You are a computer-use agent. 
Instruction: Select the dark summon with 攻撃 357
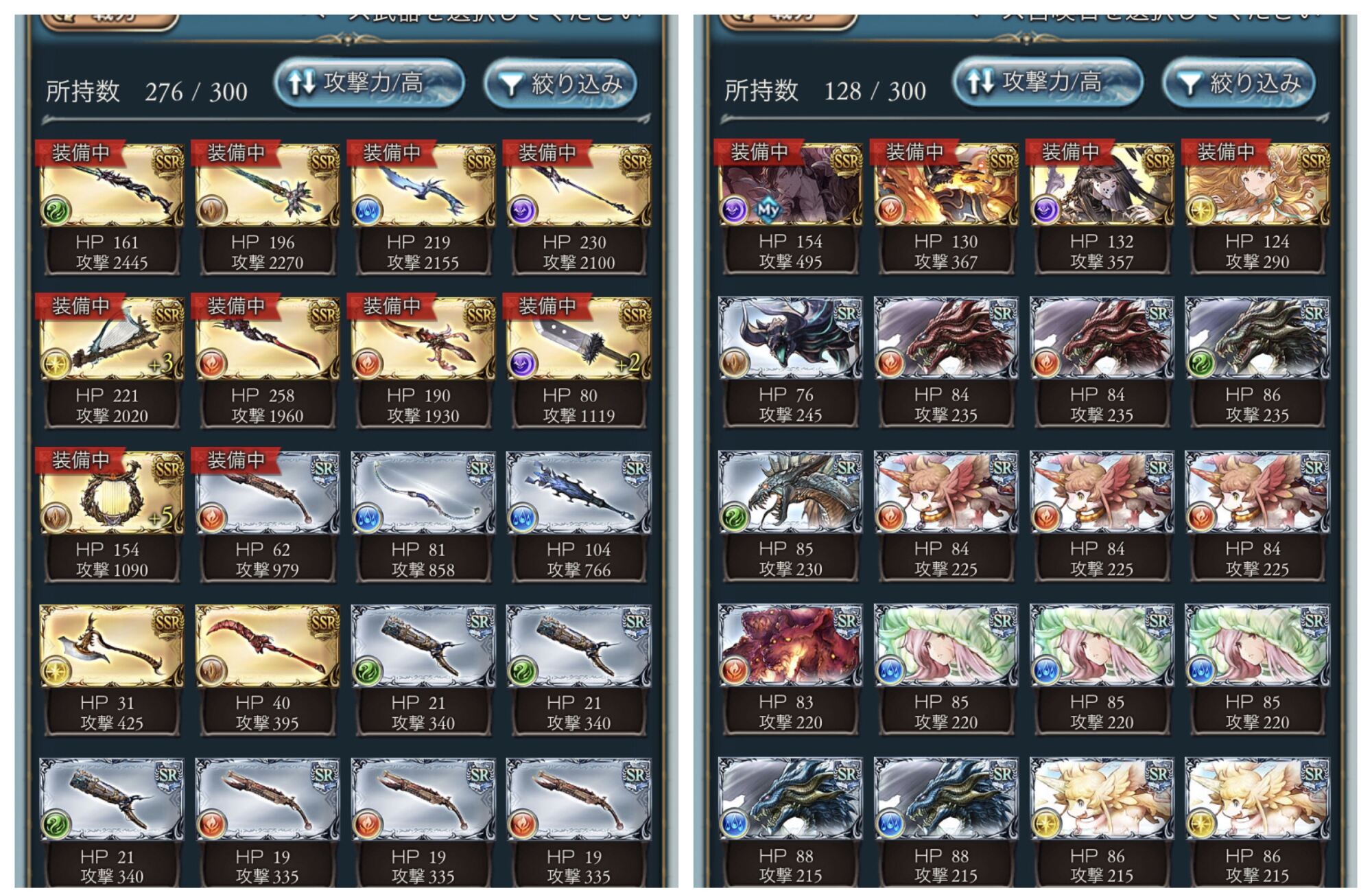[x=1102, y=207]
